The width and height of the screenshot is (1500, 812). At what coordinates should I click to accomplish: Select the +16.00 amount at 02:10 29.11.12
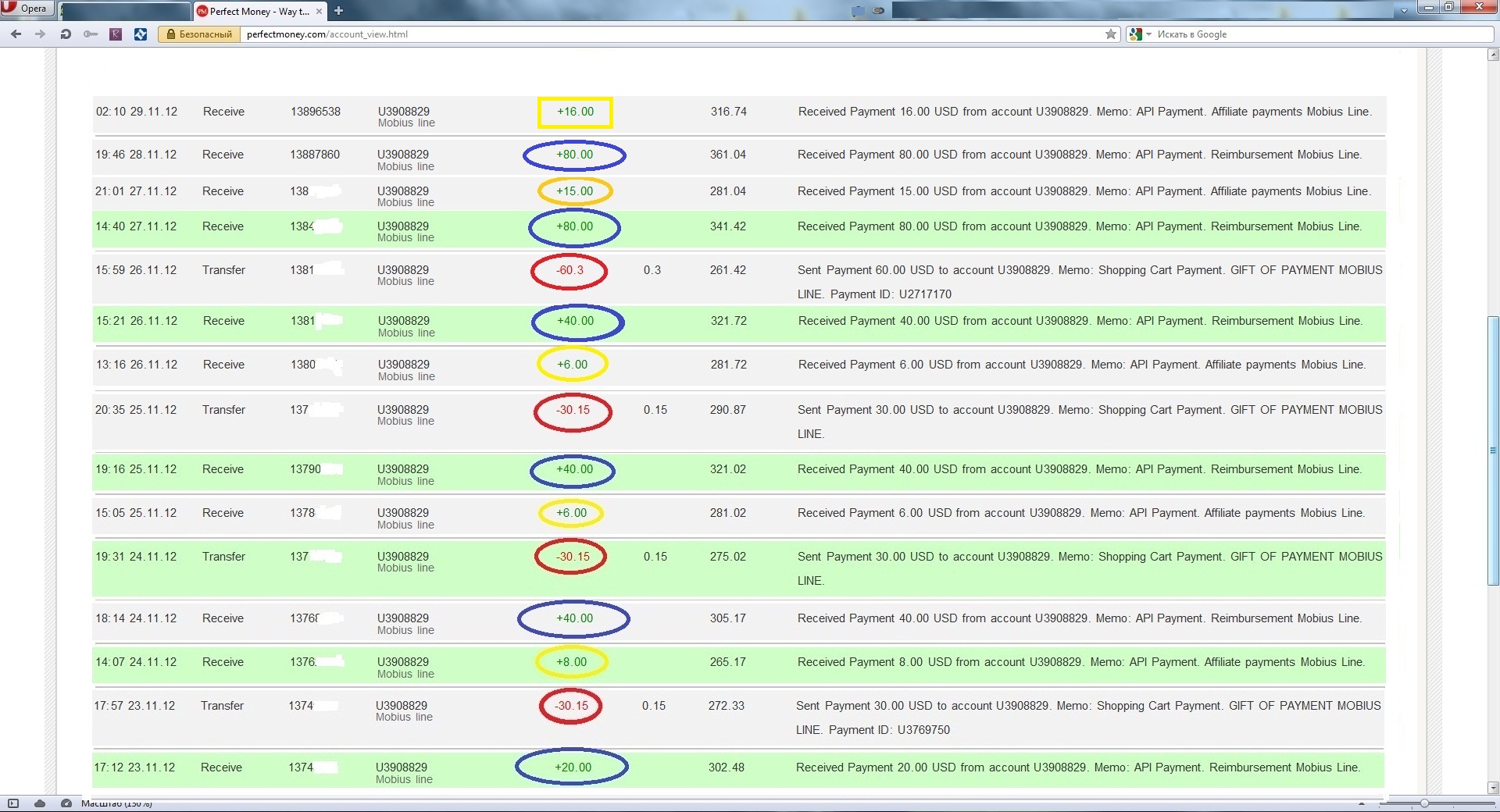coord(575,112)
